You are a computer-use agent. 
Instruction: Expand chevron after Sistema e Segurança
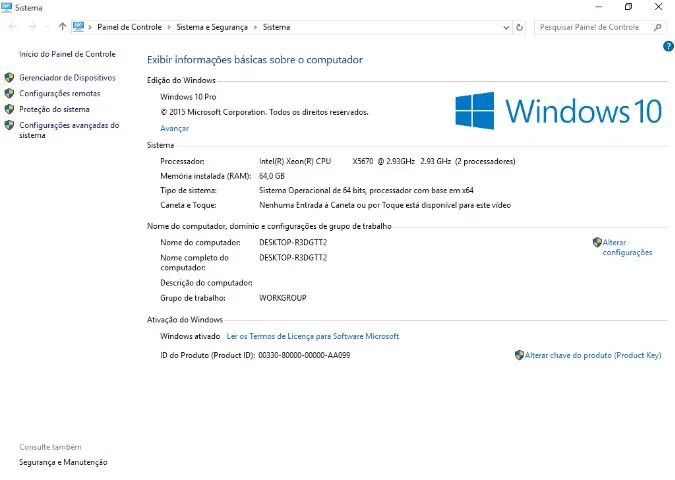(255, 28)
